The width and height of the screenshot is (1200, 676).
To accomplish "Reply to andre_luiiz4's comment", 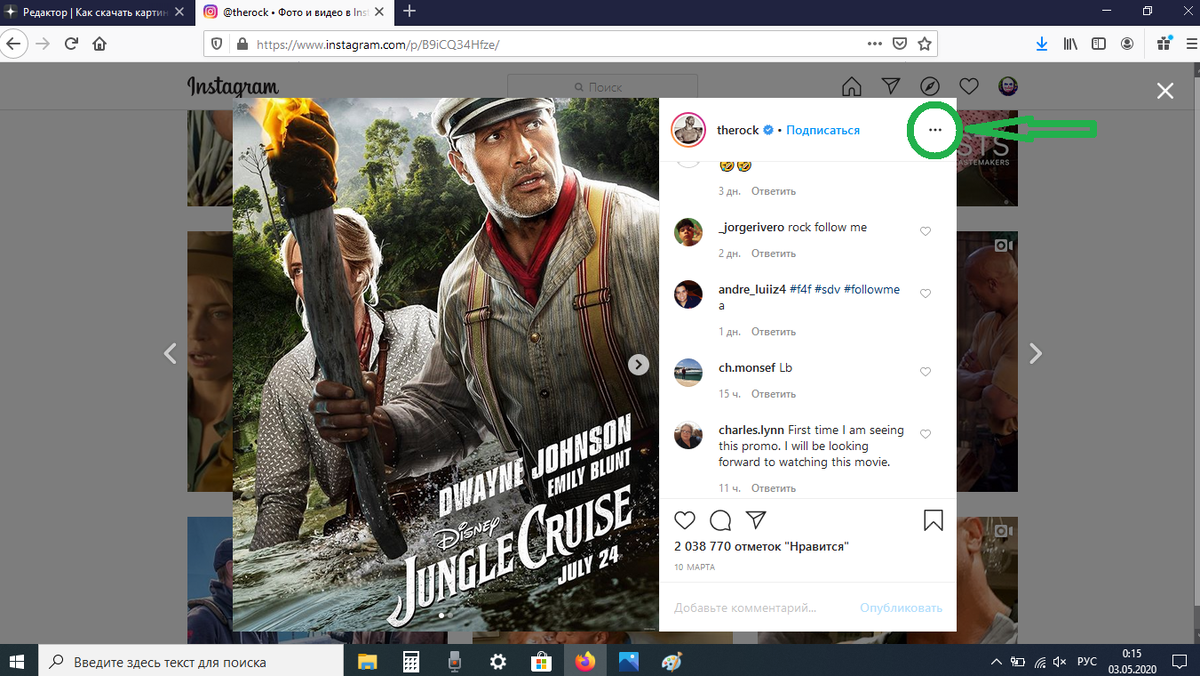I will pyautogui.click(x=773, y=331).
